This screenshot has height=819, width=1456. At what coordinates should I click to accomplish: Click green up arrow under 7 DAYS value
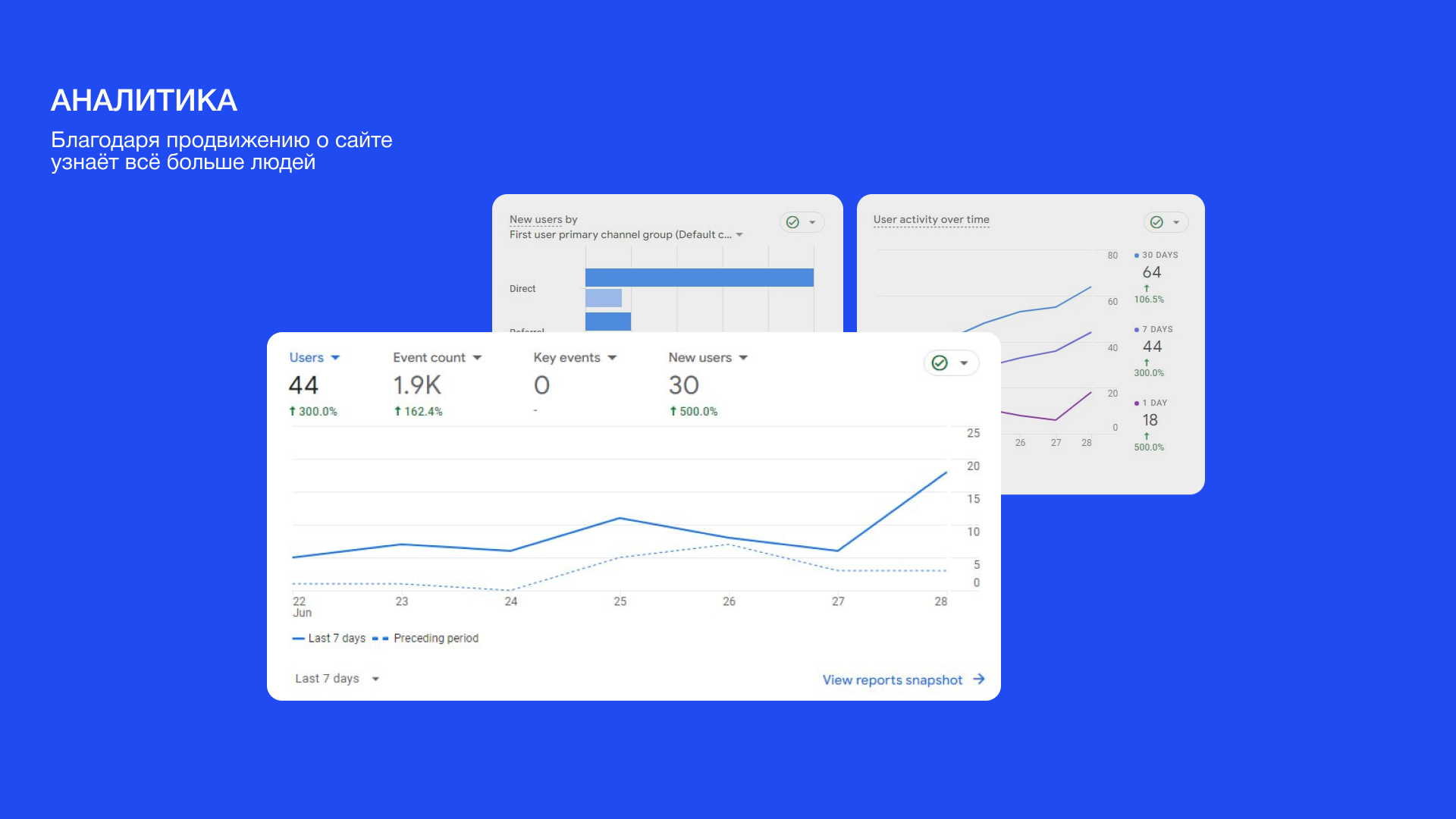pyautogui.click(x=1147, y=362)
